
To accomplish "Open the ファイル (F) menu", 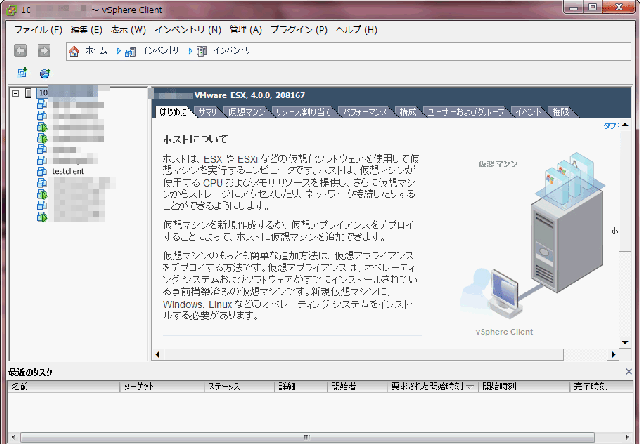I will [x=38, y=30].
